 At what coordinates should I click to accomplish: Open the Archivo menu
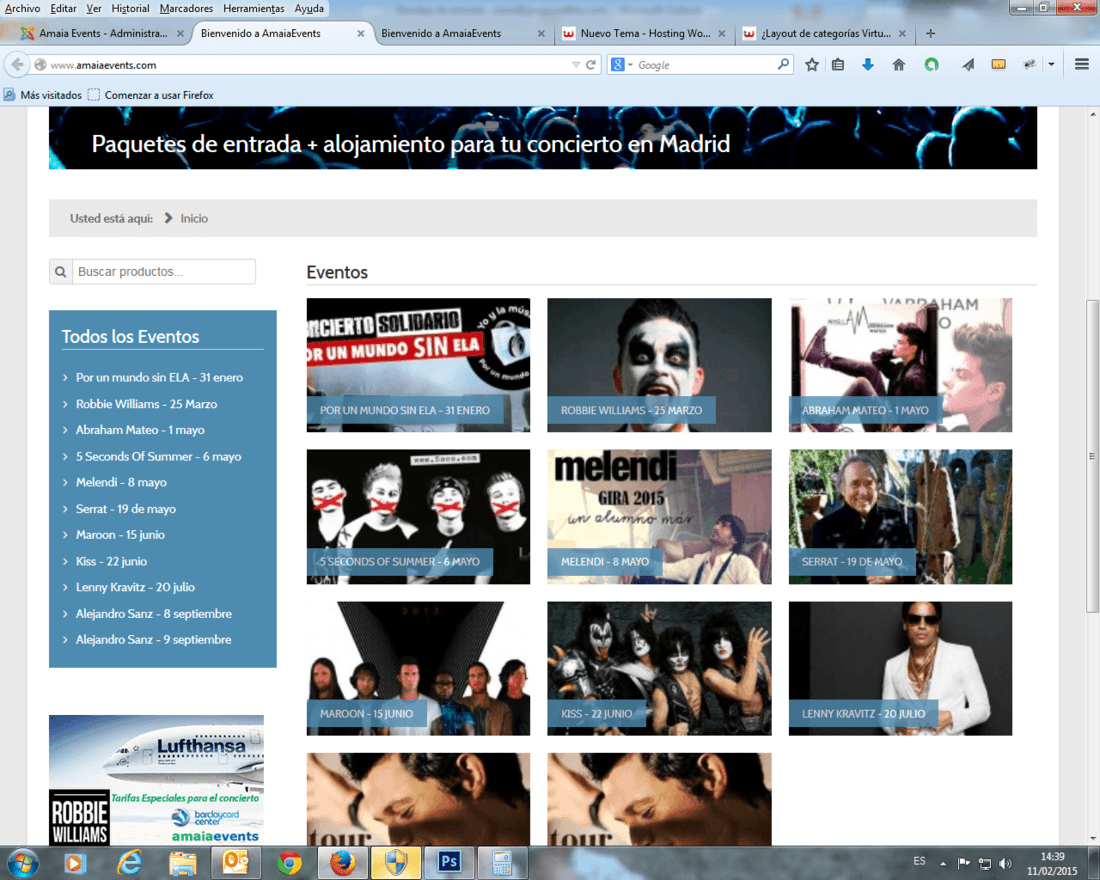pyautogui.click(x=22, y=8)
